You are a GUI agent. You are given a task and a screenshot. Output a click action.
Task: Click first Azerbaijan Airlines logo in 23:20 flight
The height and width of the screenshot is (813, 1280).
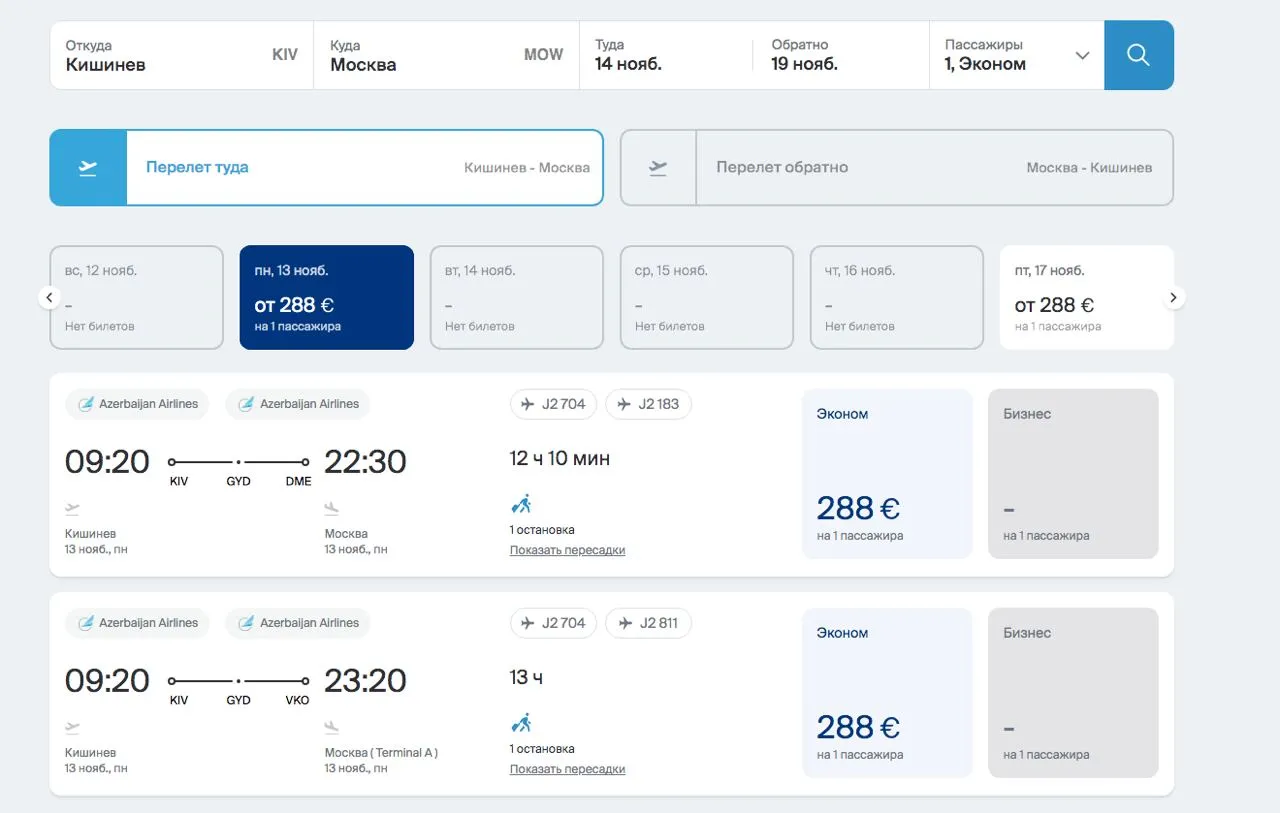(85, 623)
